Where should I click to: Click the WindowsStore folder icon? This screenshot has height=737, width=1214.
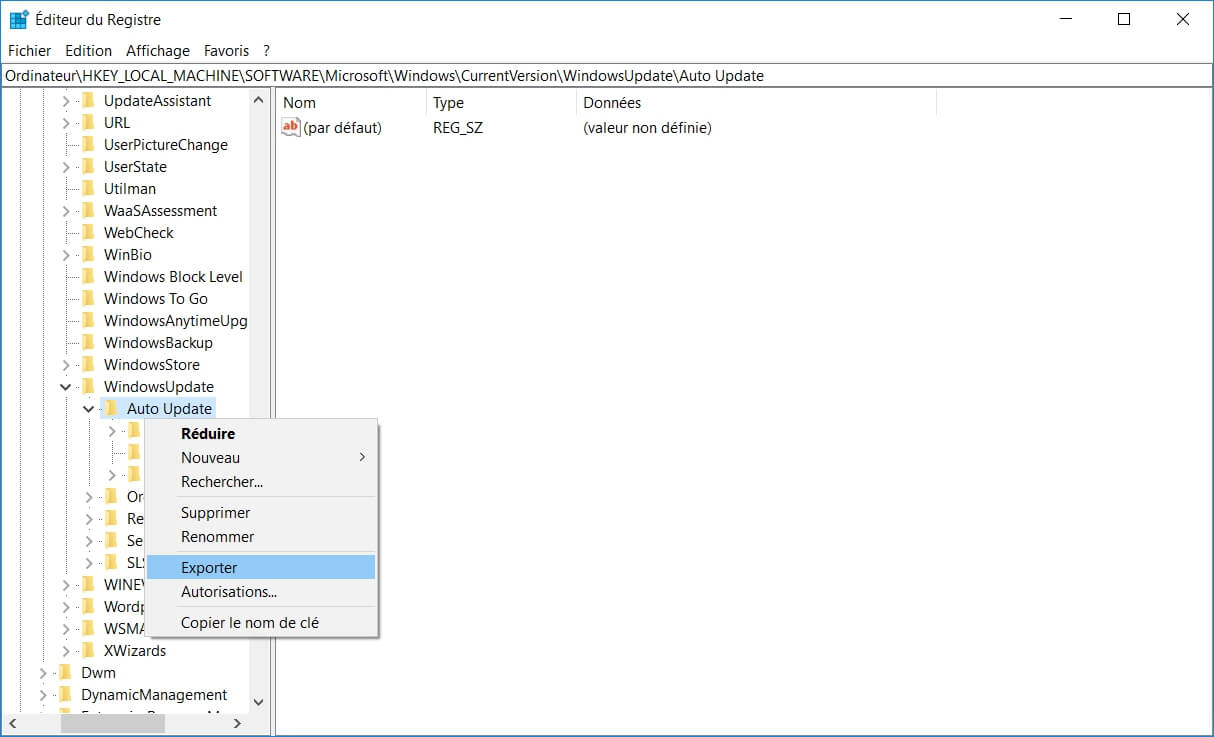coord(87,364)
